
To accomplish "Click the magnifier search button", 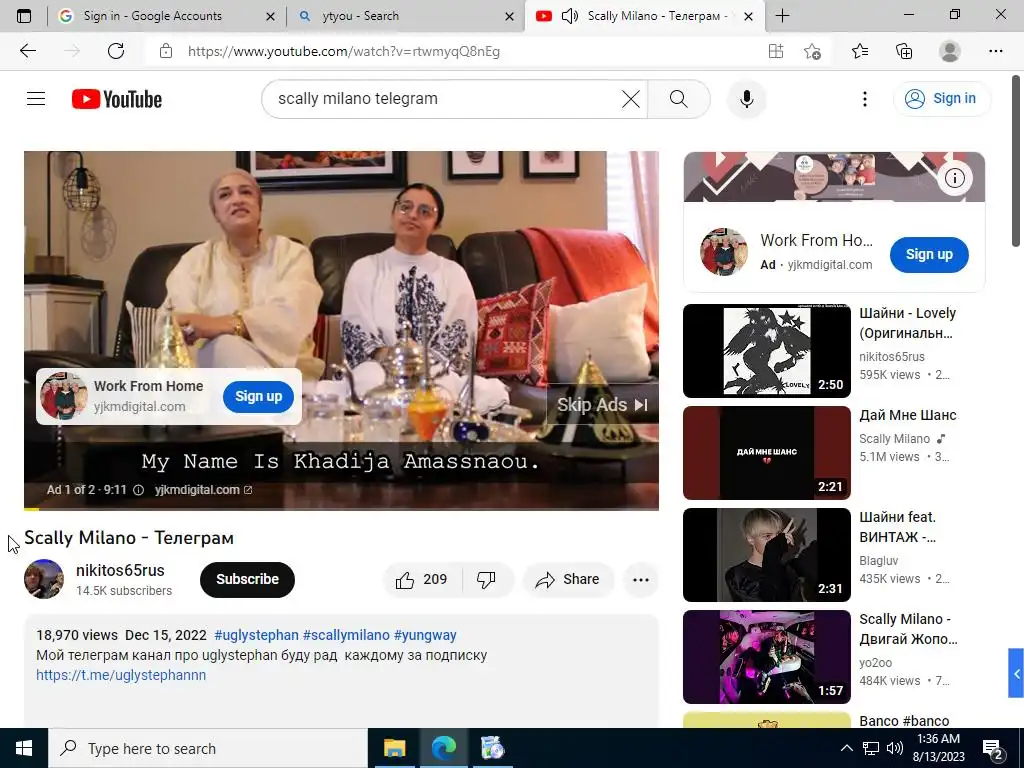I will coord(679,99).
